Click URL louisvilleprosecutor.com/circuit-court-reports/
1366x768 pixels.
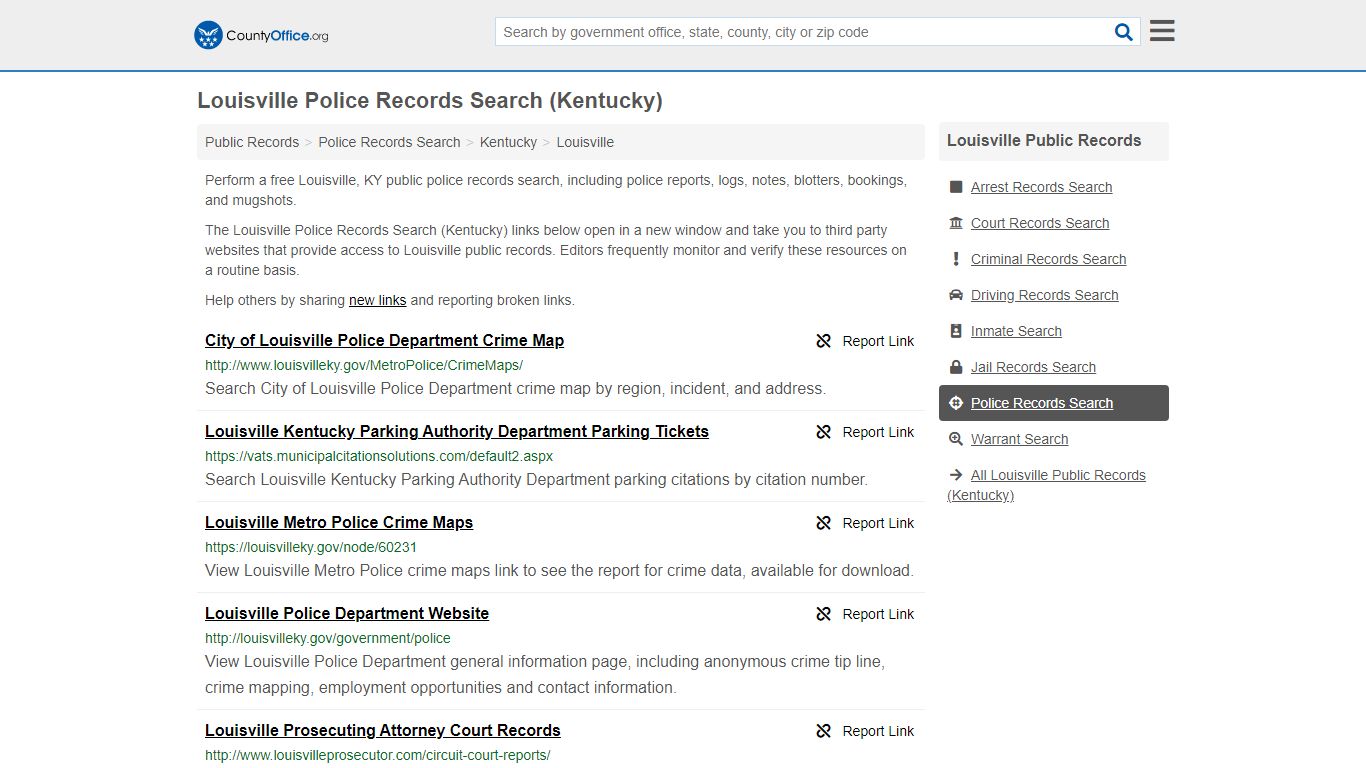coord(378,755)
